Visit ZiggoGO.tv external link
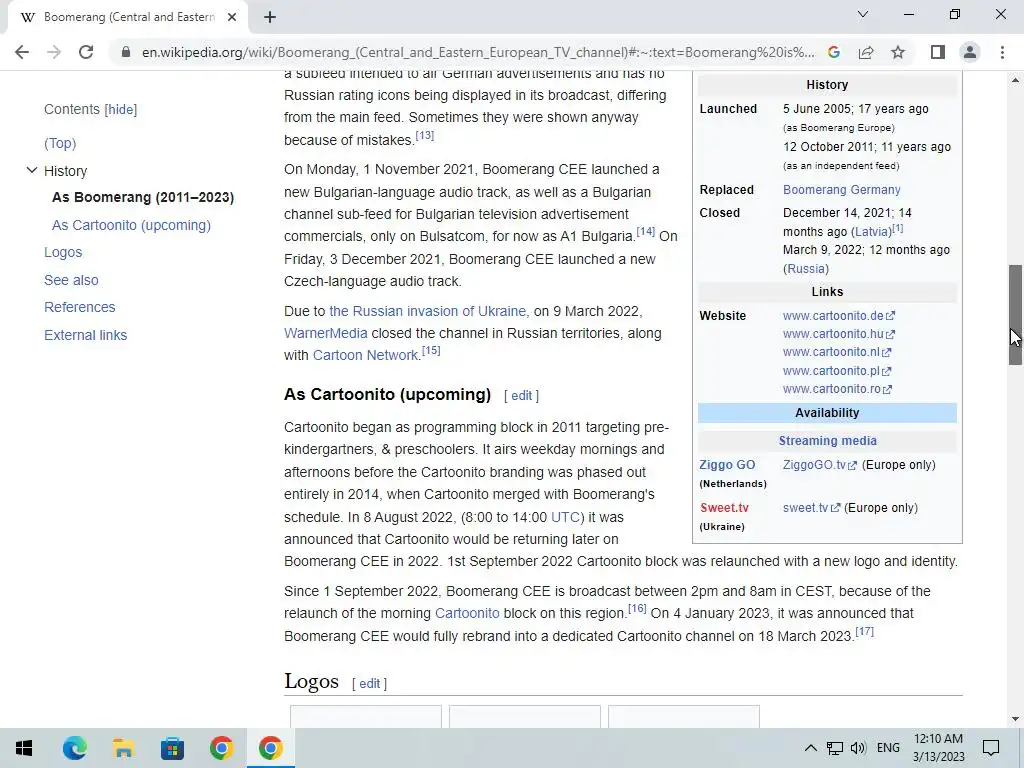This screenshot has width=1024, height=768. [x=820, y=465]
